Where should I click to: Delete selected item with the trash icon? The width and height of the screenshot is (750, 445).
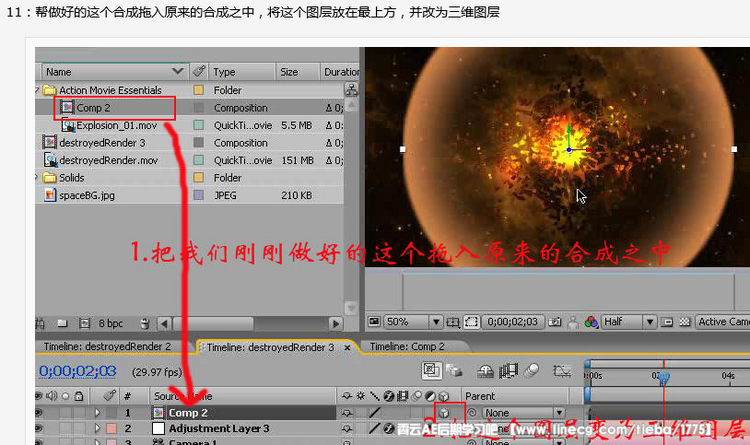click(x=145, y=323)
